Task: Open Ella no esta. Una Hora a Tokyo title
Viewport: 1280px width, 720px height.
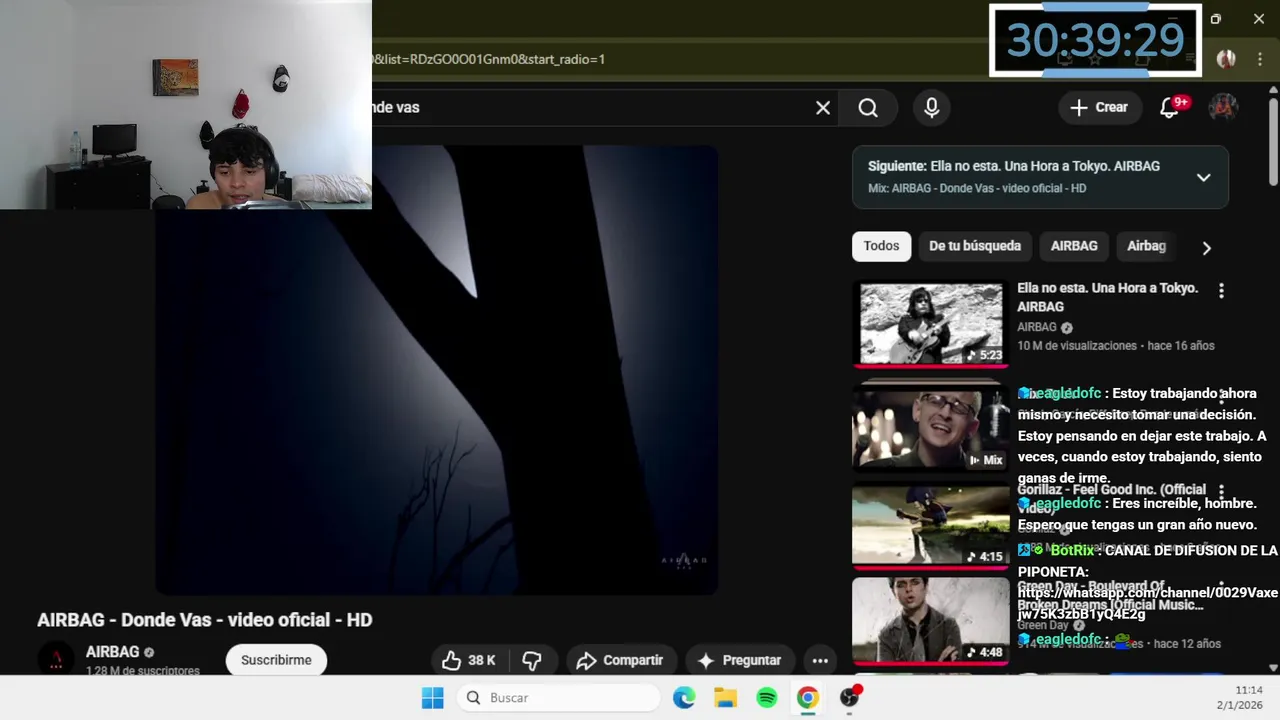Action: pos(1107,297)
